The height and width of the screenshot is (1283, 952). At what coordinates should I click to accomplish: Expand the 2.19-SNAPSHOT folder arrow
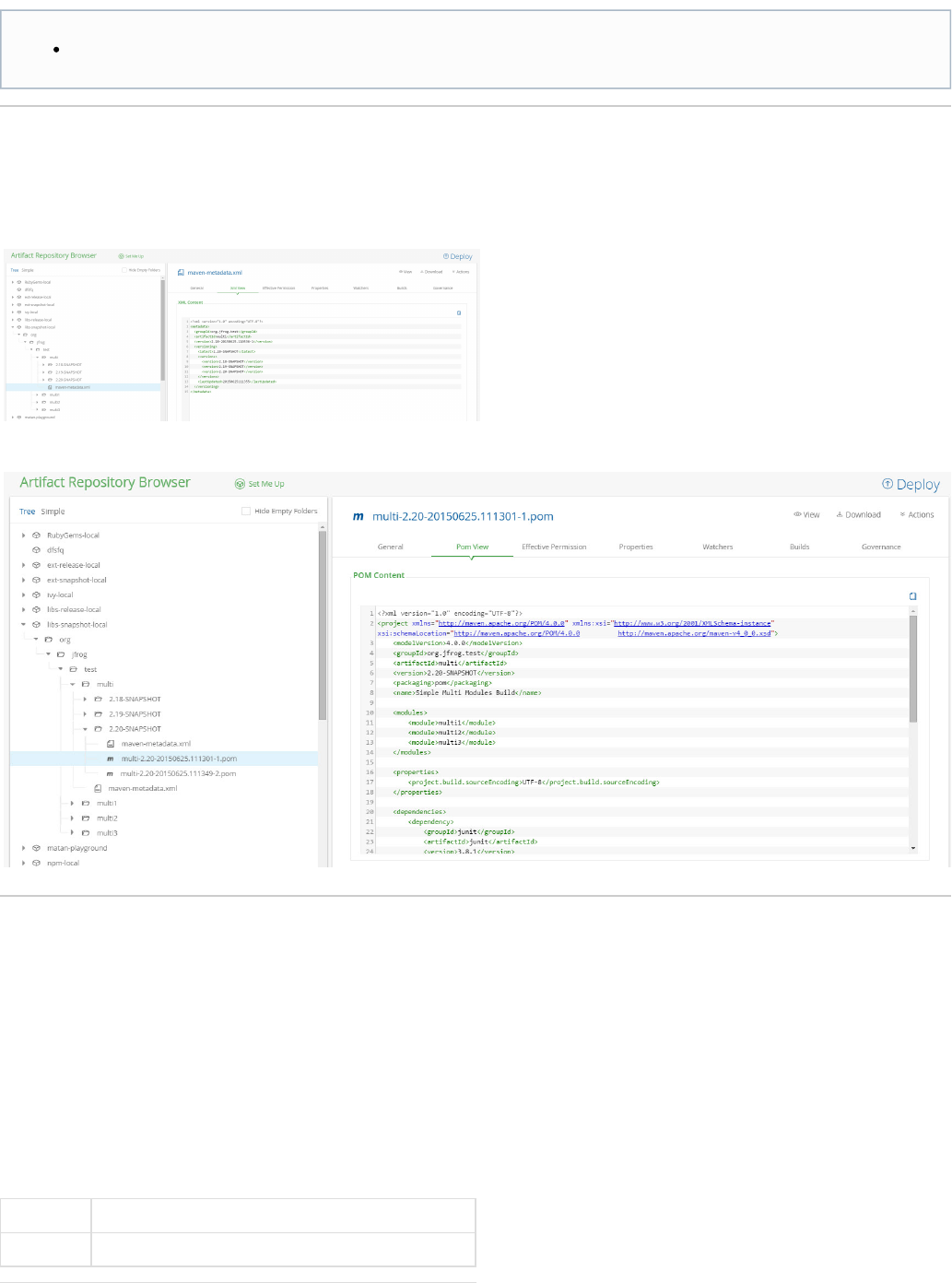pos(85,713)
